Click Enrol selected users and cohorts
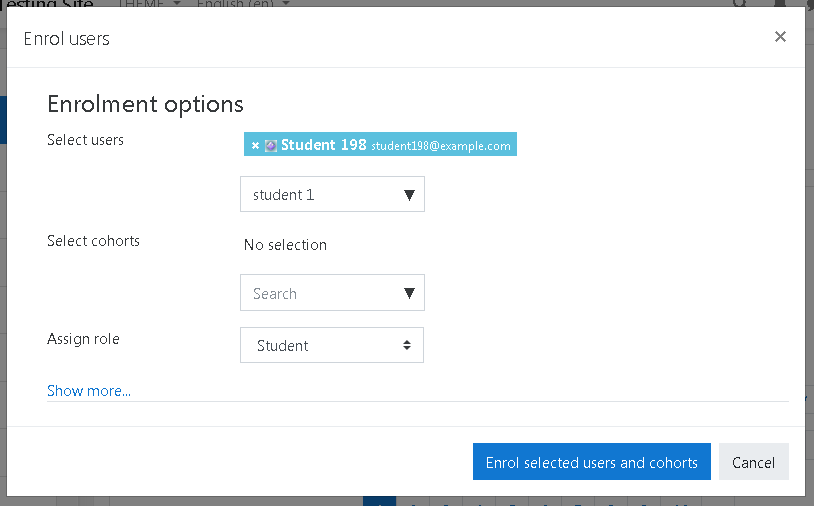 tap(591, 461)
